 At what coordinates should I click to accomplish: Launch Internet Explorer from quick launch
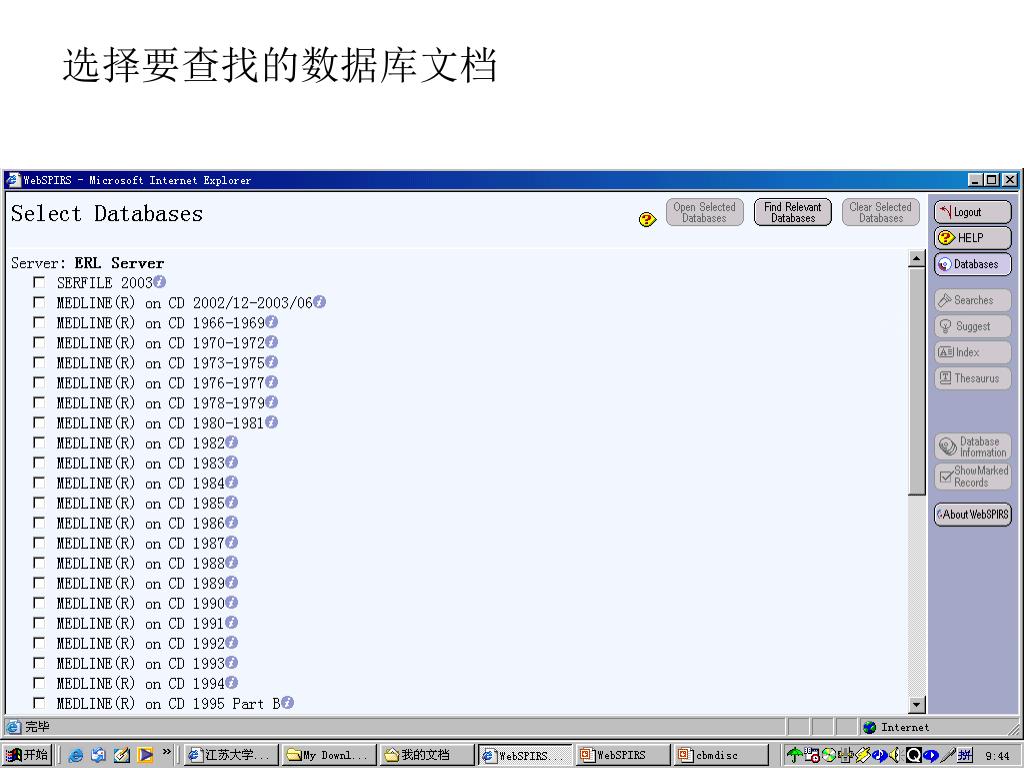(x=76, y=755)
